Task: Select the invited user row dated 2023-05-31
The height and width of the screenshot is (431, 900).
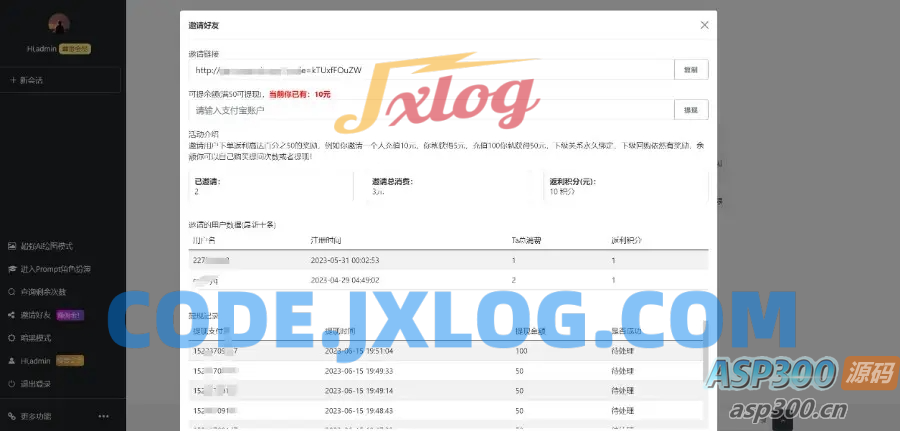Action: (448, 260)
